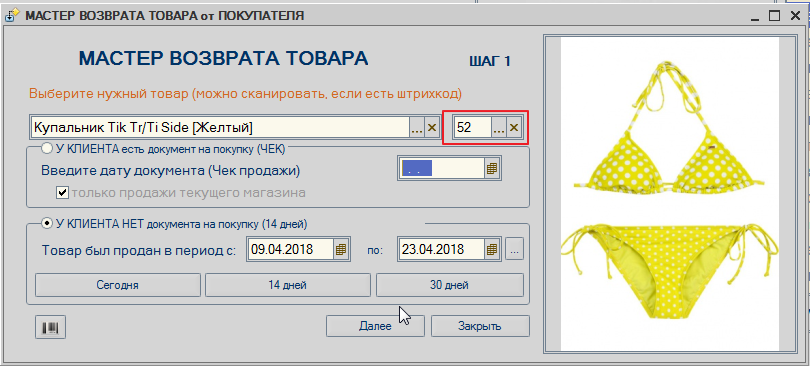Select radio 'У КЛИЕНТА есть документ на покупку'
Viewport: 810px width, 366px height.
coord(47,149)
